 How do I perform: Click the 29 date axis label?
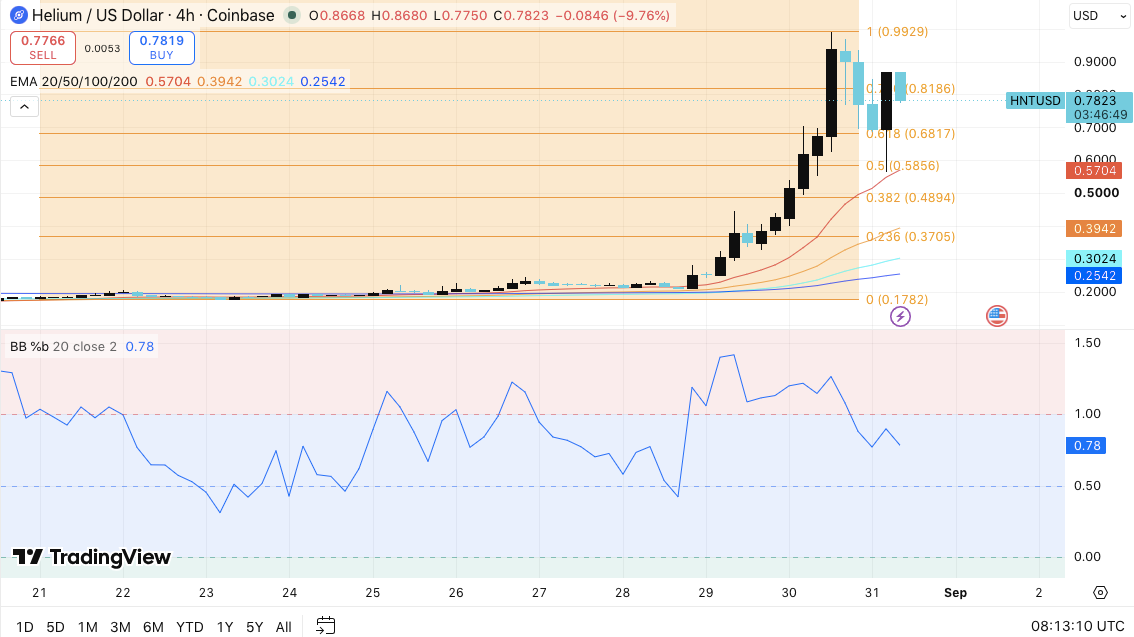(706, 593)
